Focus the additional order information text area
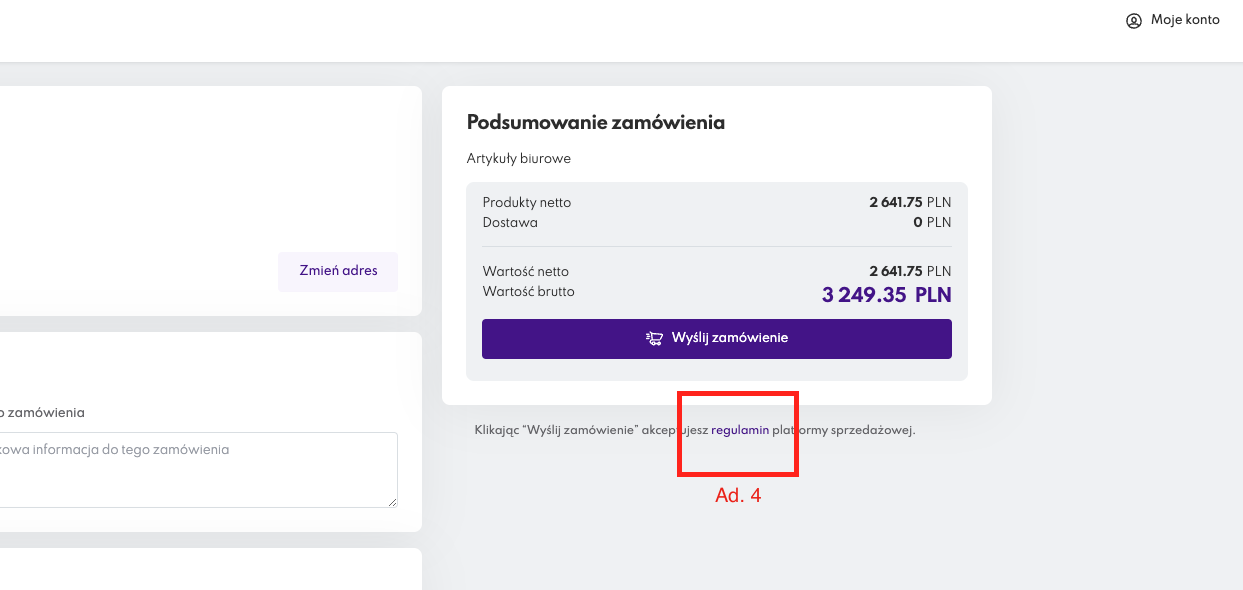Image resolution: width=1243 pixels, height=590 pixels. tap(200, 470)
